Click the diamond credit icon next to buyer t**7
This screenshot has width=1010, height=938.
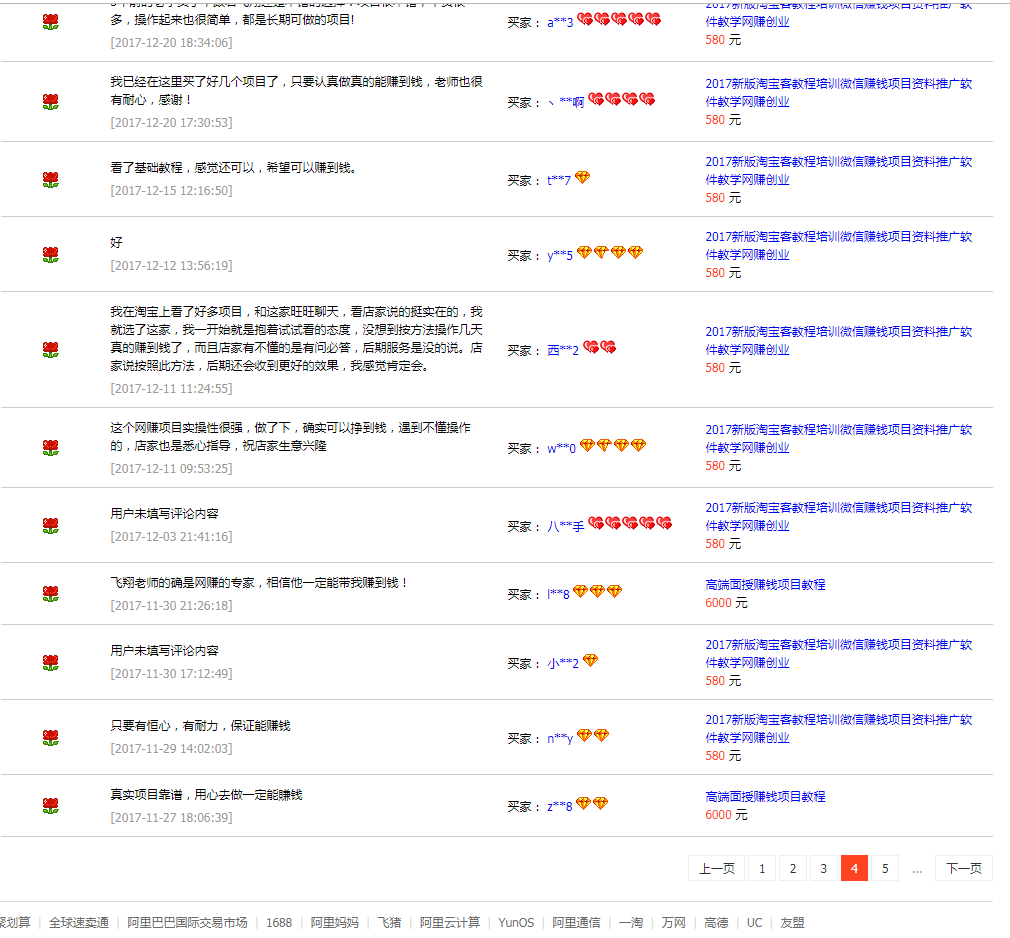[582, 178]
